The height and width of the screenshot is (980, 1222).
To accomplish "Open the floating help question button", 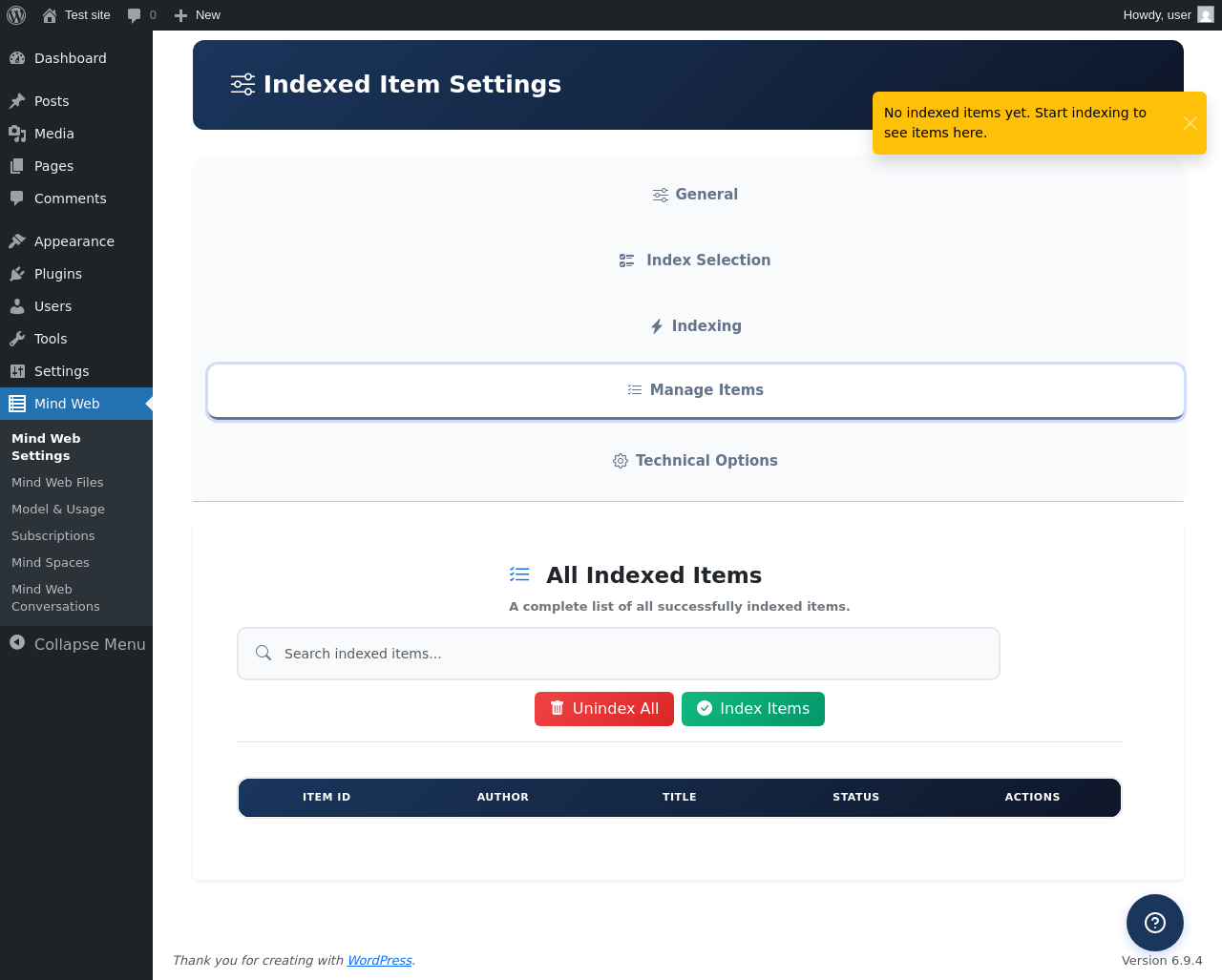I will (1155, 923).
